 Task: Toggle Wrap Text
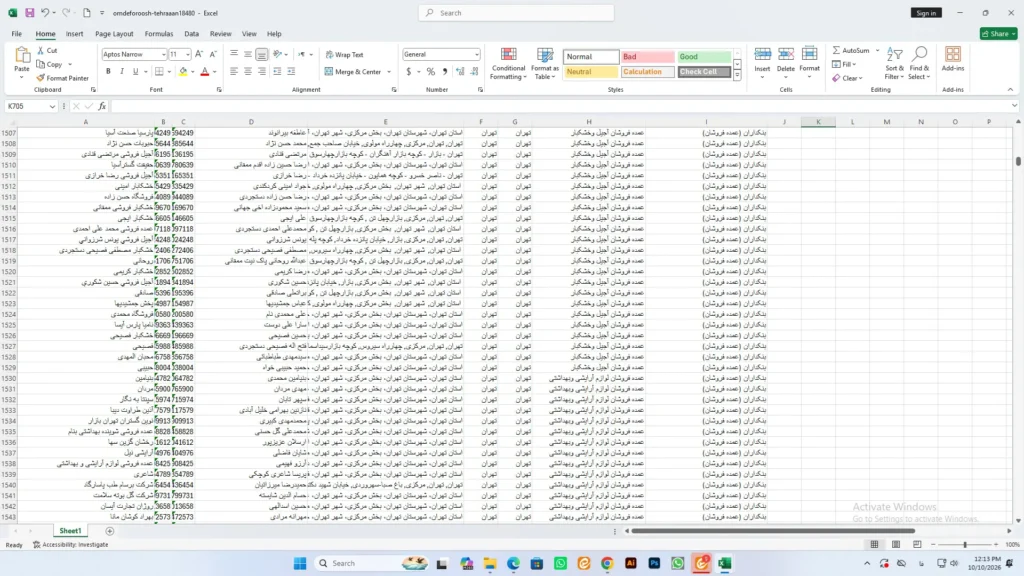pyautogui.click(x=345, y=55)
